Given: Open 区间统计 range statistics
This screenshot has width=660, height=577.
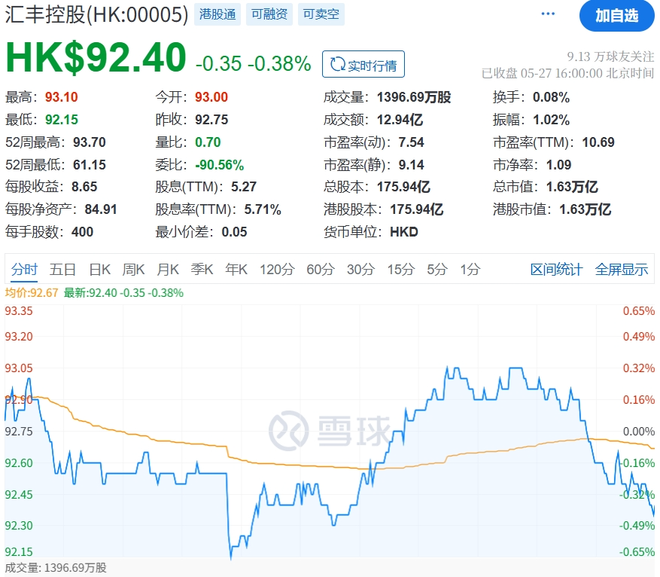Looking at the screenshot, I should [556, 269].
